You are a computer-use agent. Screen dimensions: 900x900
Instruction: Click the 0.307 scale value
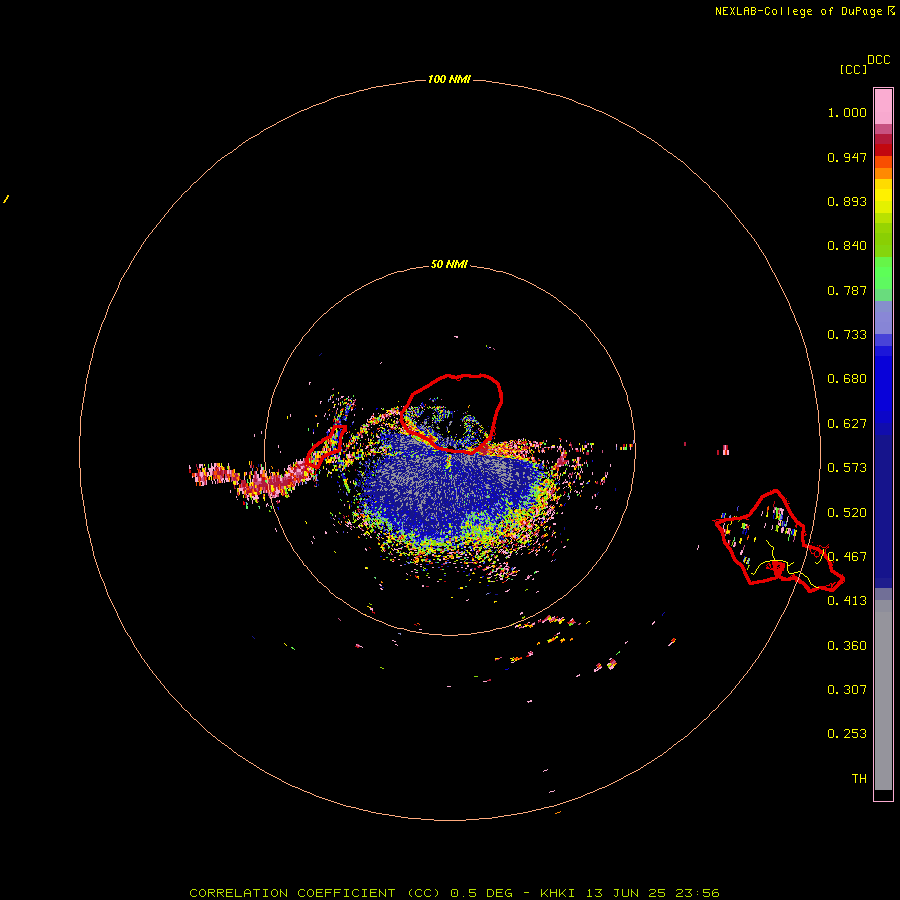click(x=847, y=689)
